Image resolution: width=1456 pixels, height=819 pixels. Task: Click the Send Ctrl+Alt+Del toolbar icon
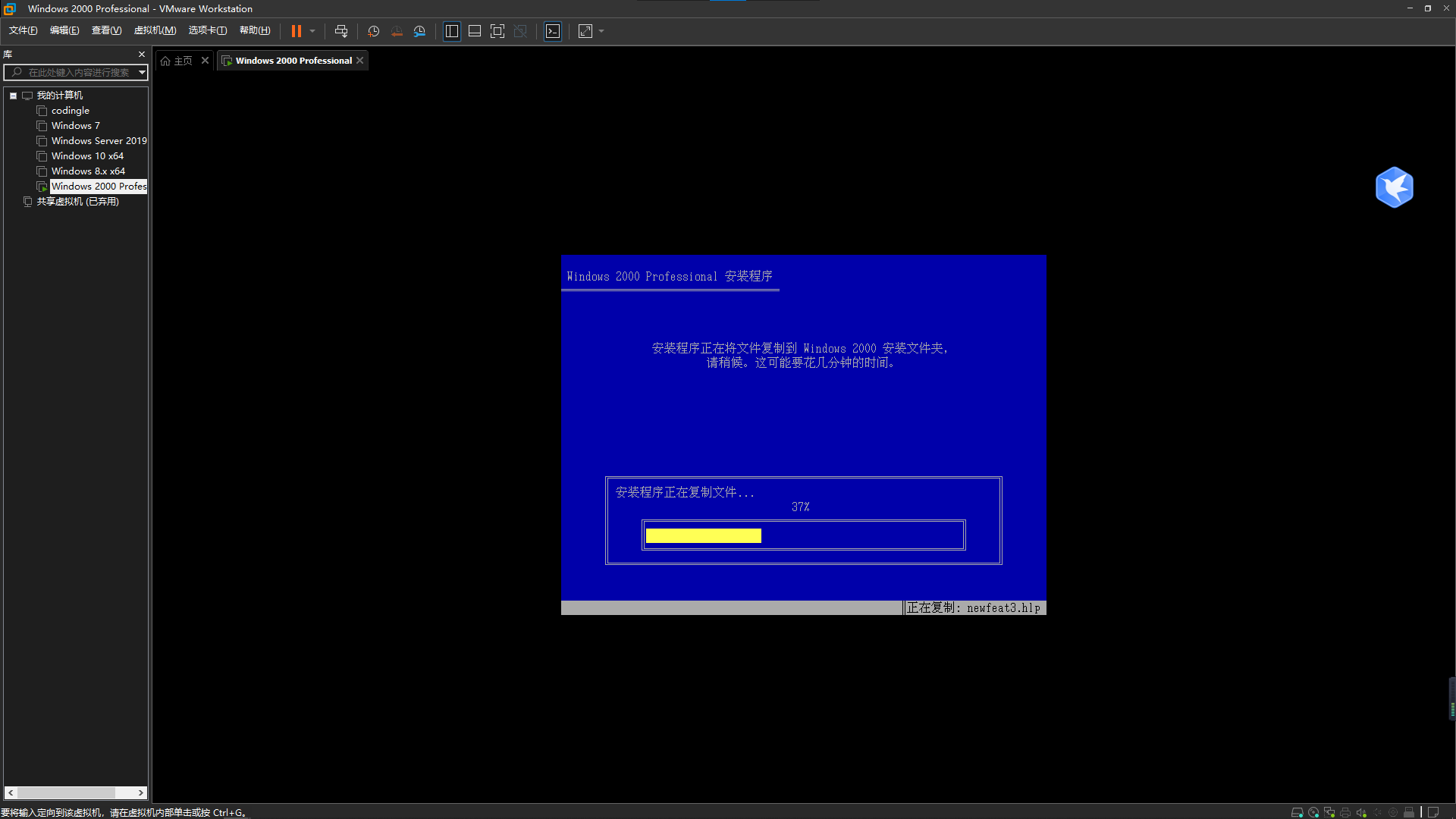(x=341, y=31)
